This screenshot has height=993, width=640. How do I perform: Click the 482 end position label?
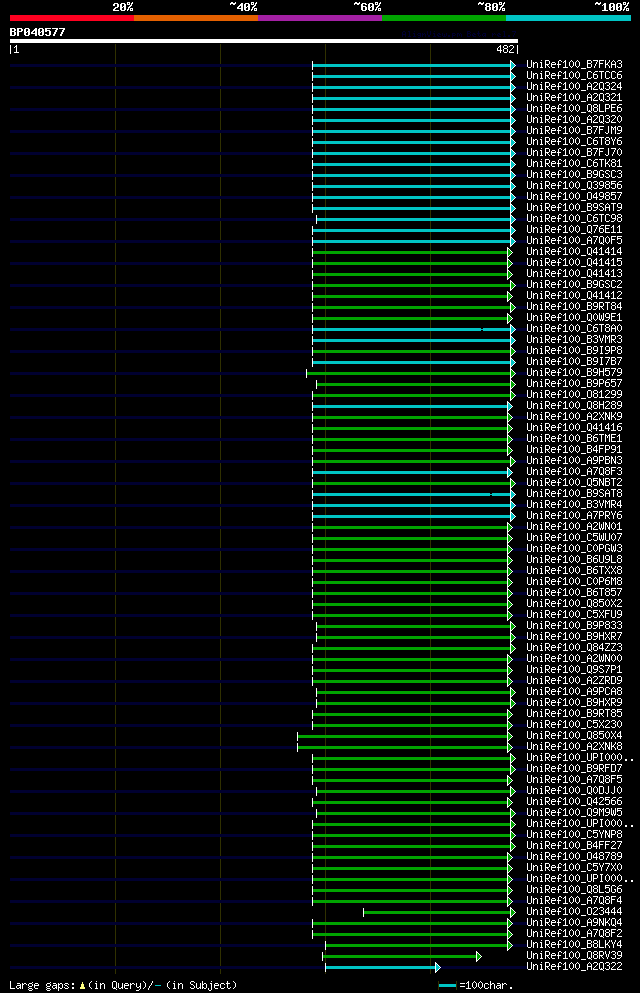pyautogui.click(x=505, y=49)
